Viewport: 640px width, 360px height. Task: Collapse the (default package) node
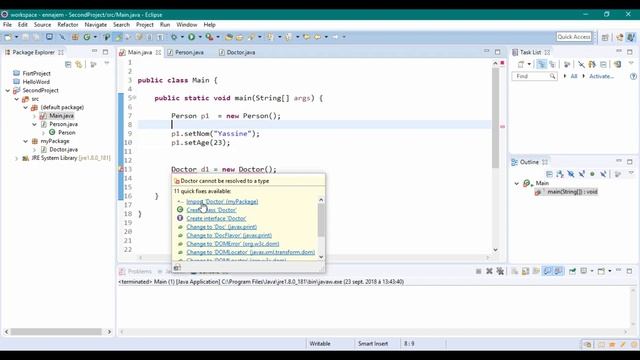click(x=26, y=108)
